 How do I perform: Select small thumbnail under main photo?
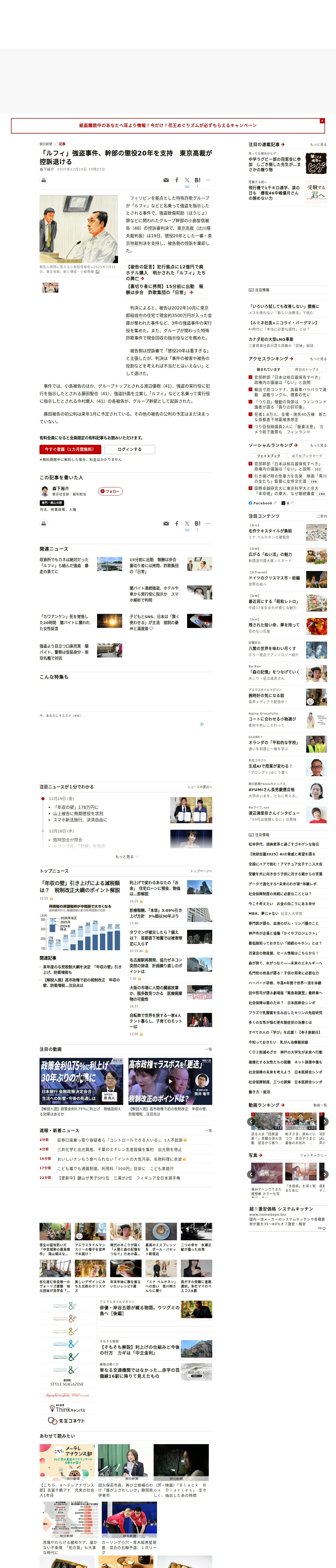click(x=51, y=287)
